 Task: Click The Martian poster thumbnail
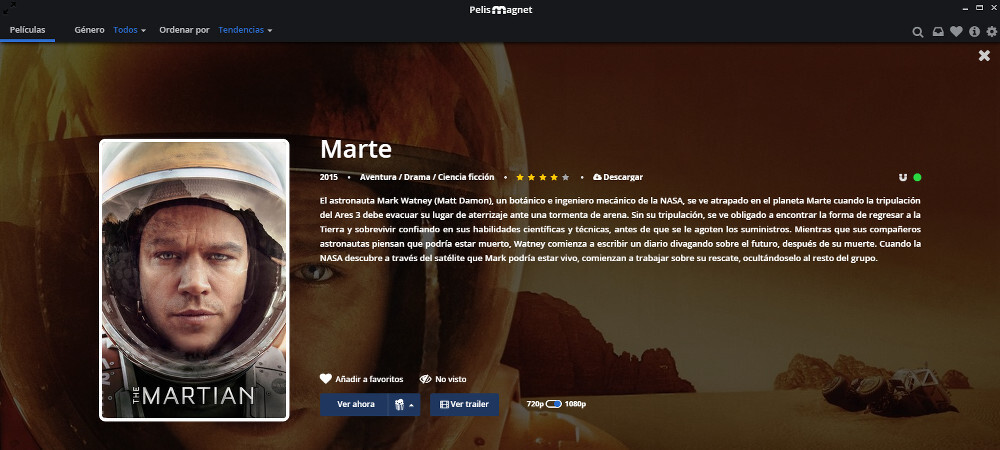(x=194, y=279)
